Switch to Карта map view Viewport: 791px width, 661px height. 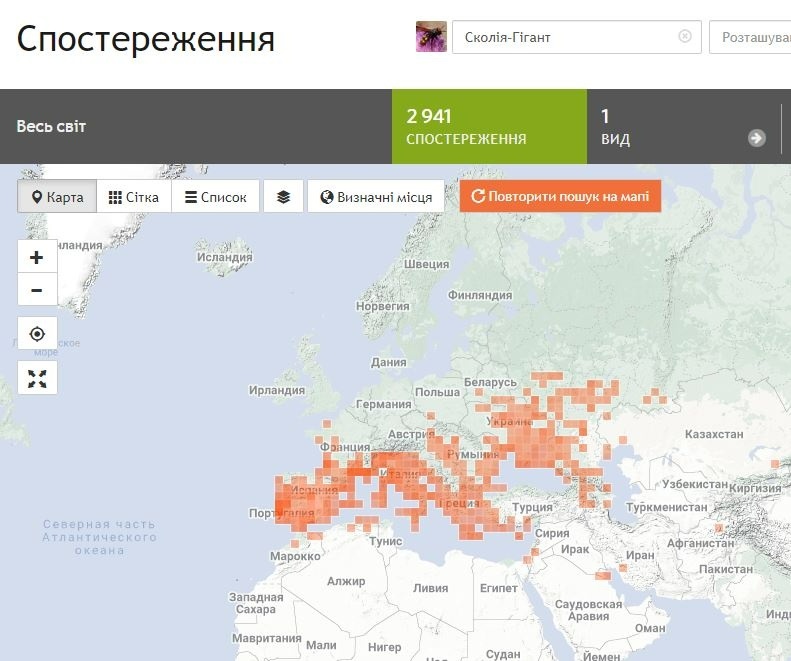click(x=57, y=197)
